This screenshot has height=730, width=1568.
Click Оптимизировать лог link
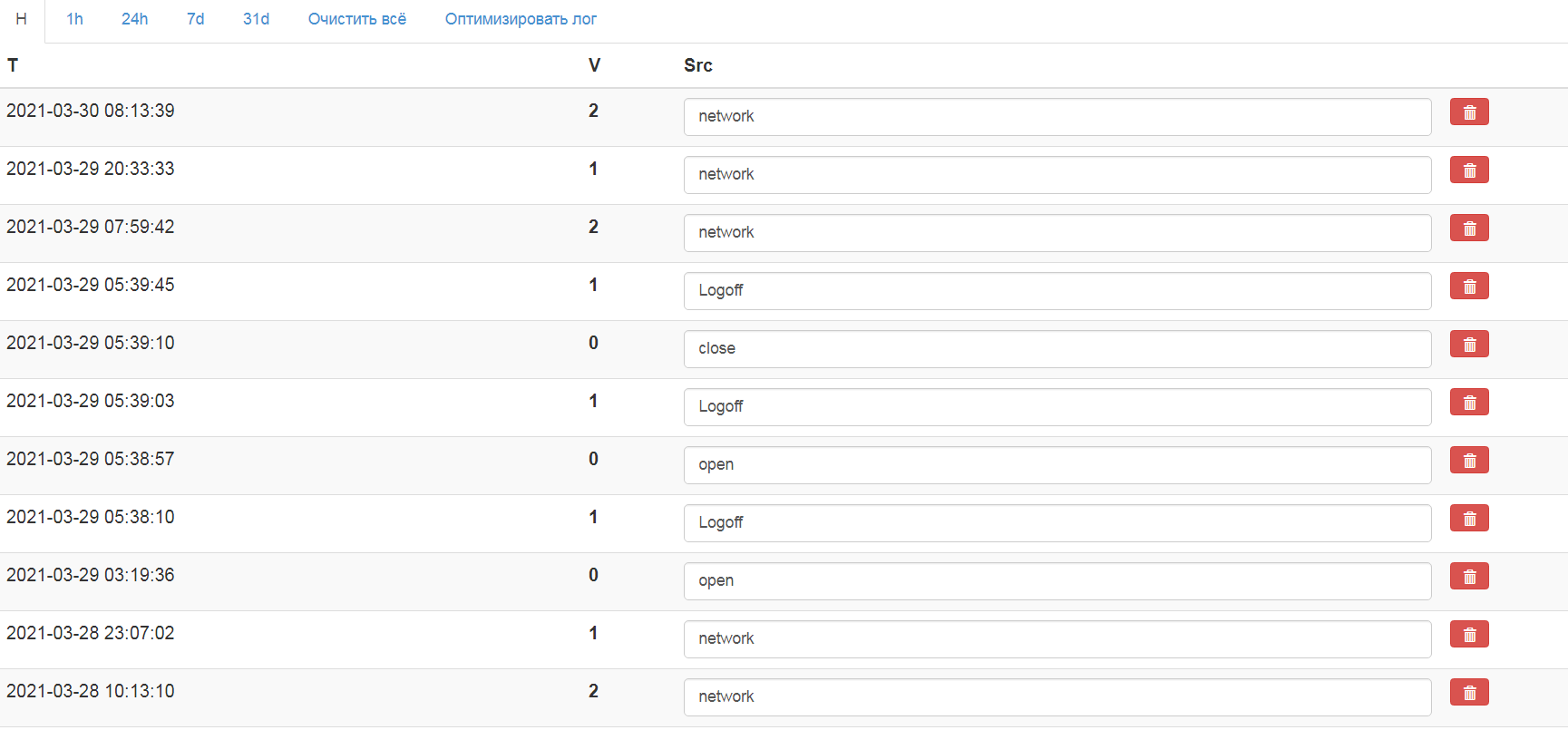click(521, 19)
